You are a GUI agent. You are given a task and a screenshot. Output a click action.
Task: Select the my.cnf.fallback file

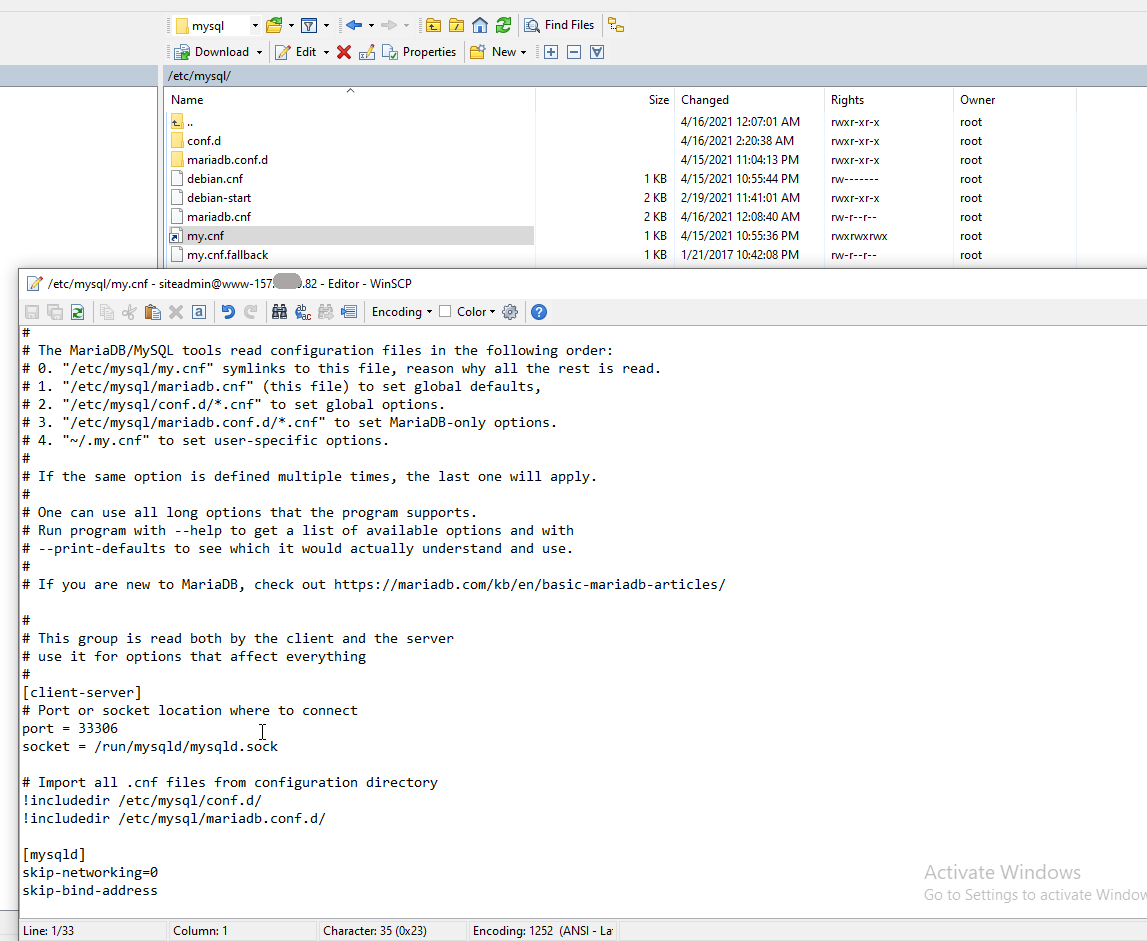(x=227, y=255)
